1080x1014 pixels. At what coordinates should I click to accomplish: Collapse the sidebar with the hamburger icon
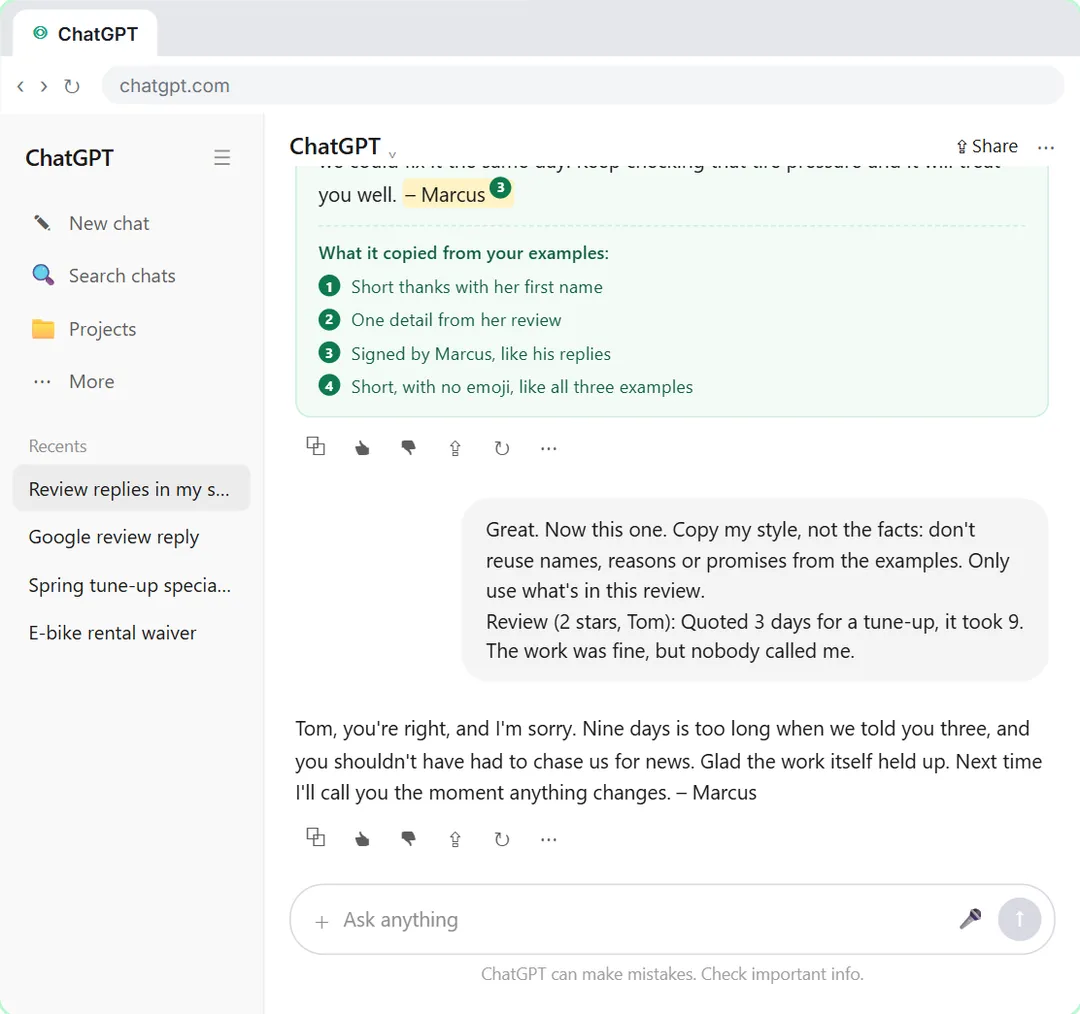(x=222, y=158)
